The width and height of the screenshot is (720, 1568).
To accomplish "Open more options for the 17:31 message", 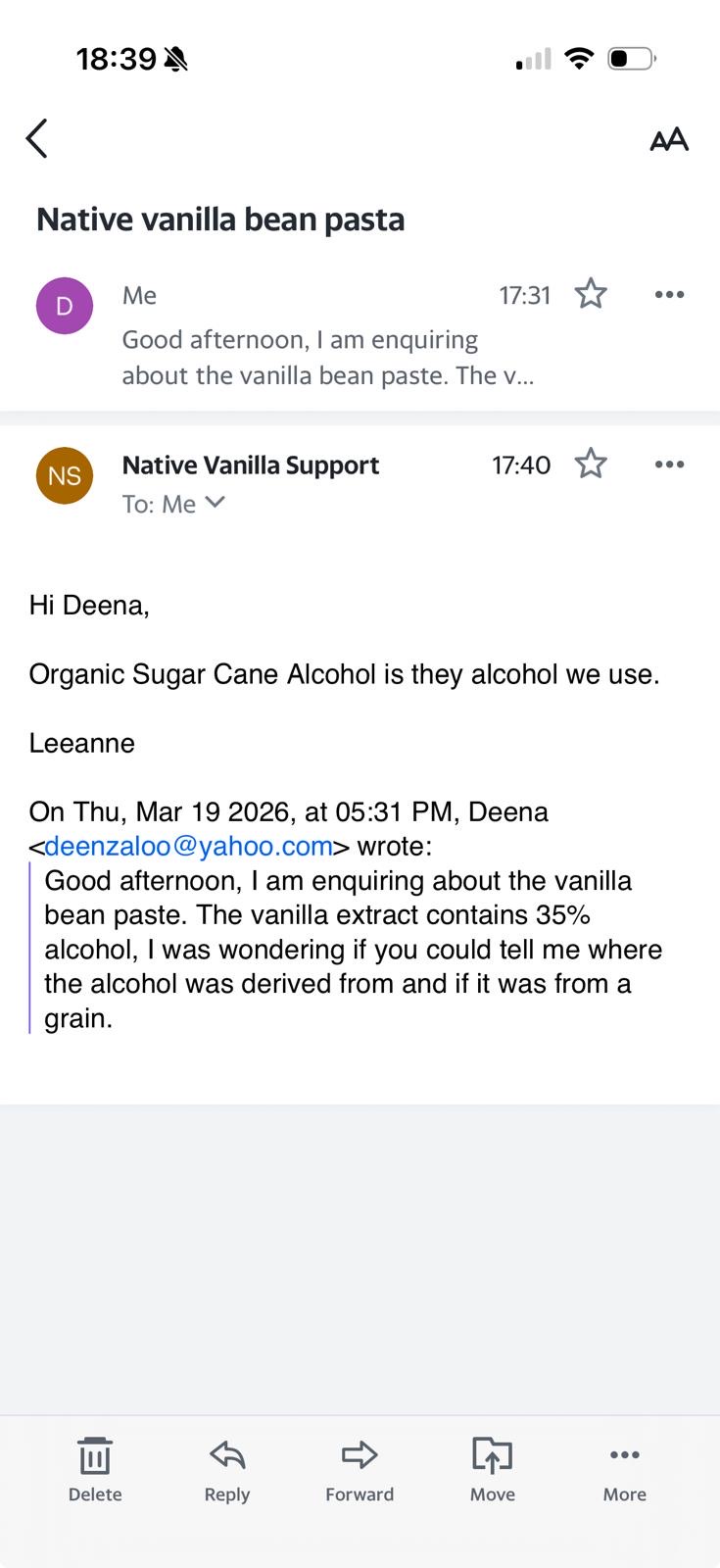I will [x=669, y=294].
